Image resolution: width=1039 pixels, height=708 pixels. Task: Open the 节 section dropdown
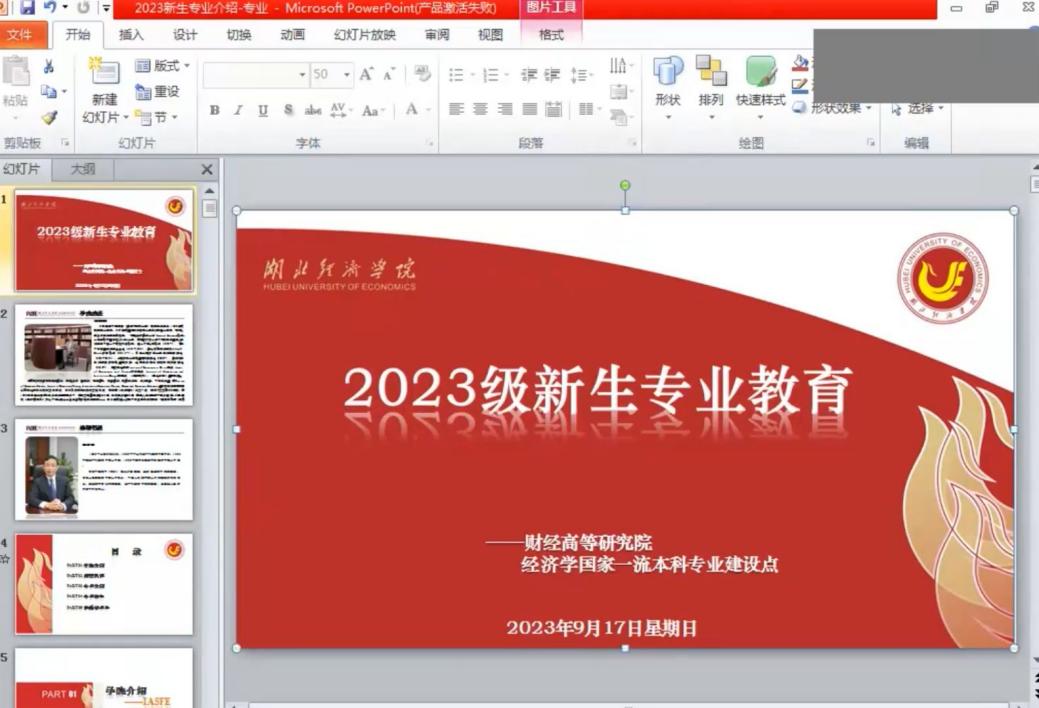(156, 117)
